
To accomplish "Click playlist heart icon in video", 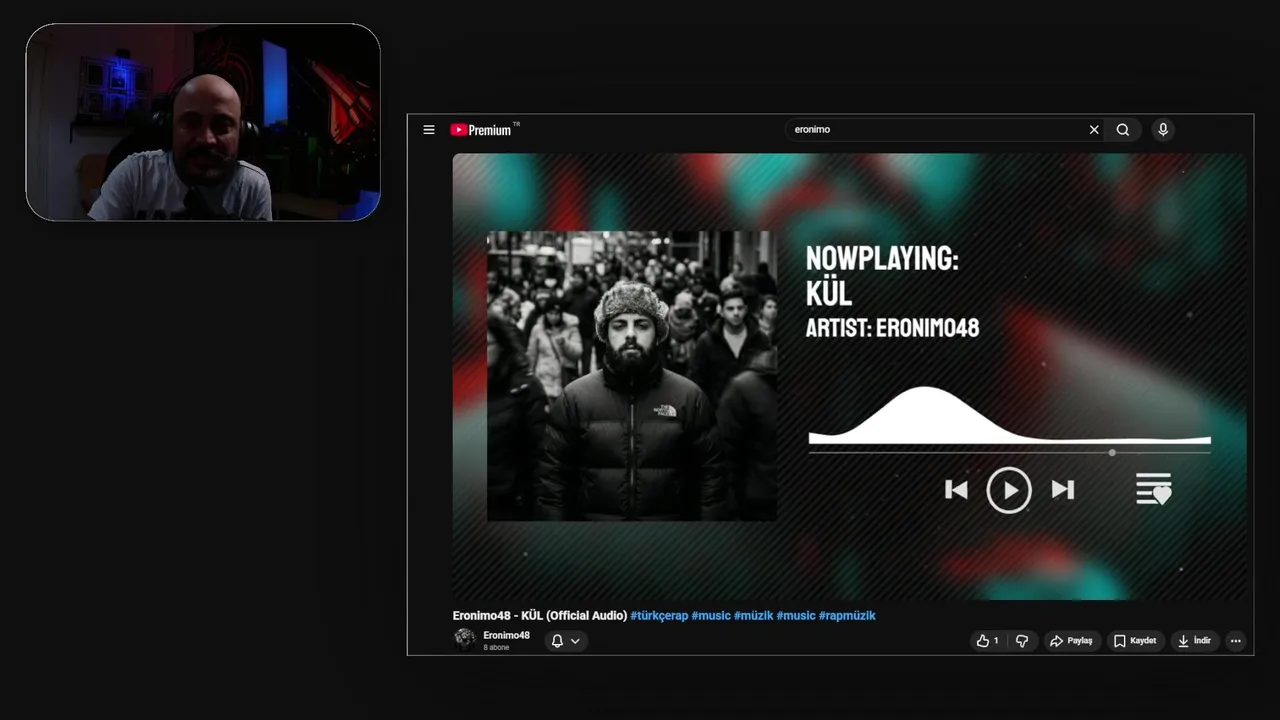I will coord(1154,489).
